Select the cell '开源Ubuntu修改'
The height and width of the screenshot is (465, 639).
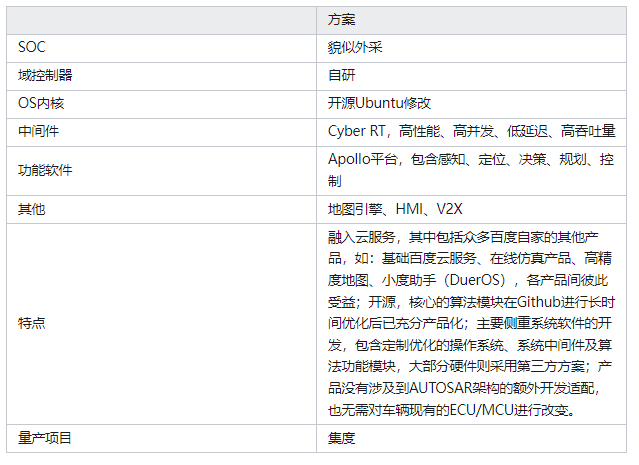pyautogui.click(x=471, y=104)
